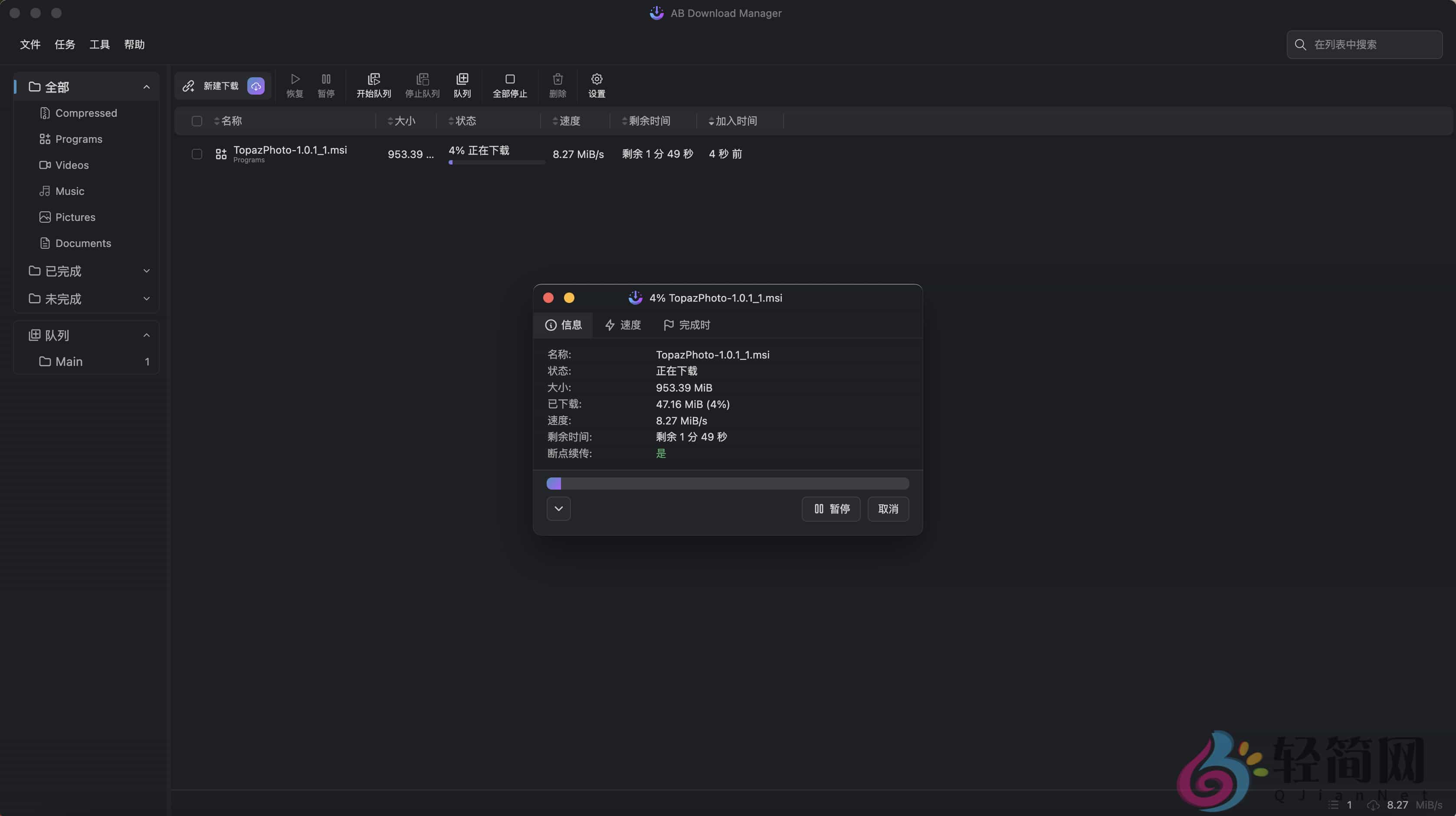This screenshot has height=816, width=1456.
Task: Toggle the cloud button beside 新建下载
Action: [256, 86]
